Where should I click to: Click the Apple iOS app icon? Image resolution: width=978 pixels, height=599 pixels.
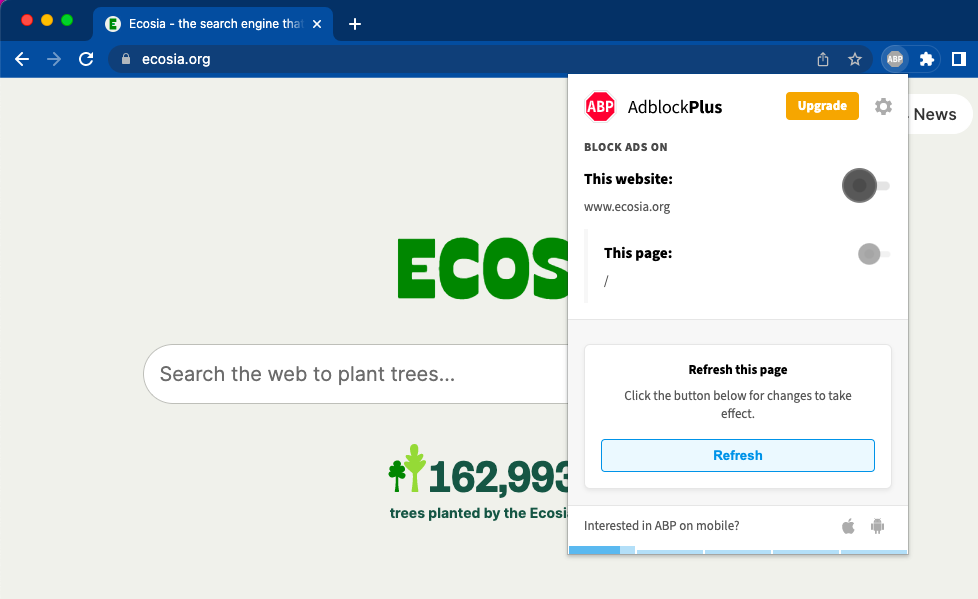[x=848, y=526]
